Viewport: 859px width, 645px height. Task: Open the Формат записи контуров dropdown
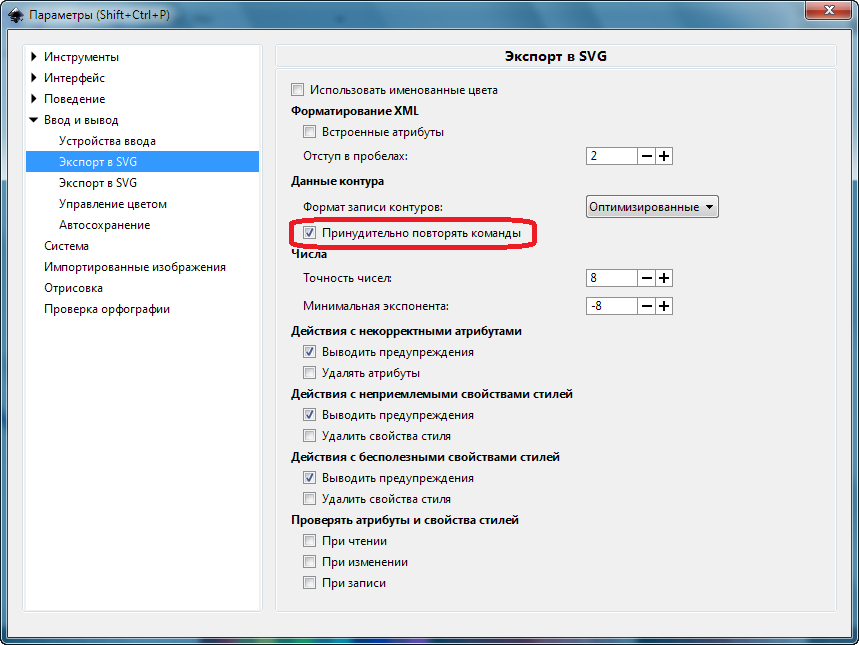pyautogui.click(x=652, y=207)
